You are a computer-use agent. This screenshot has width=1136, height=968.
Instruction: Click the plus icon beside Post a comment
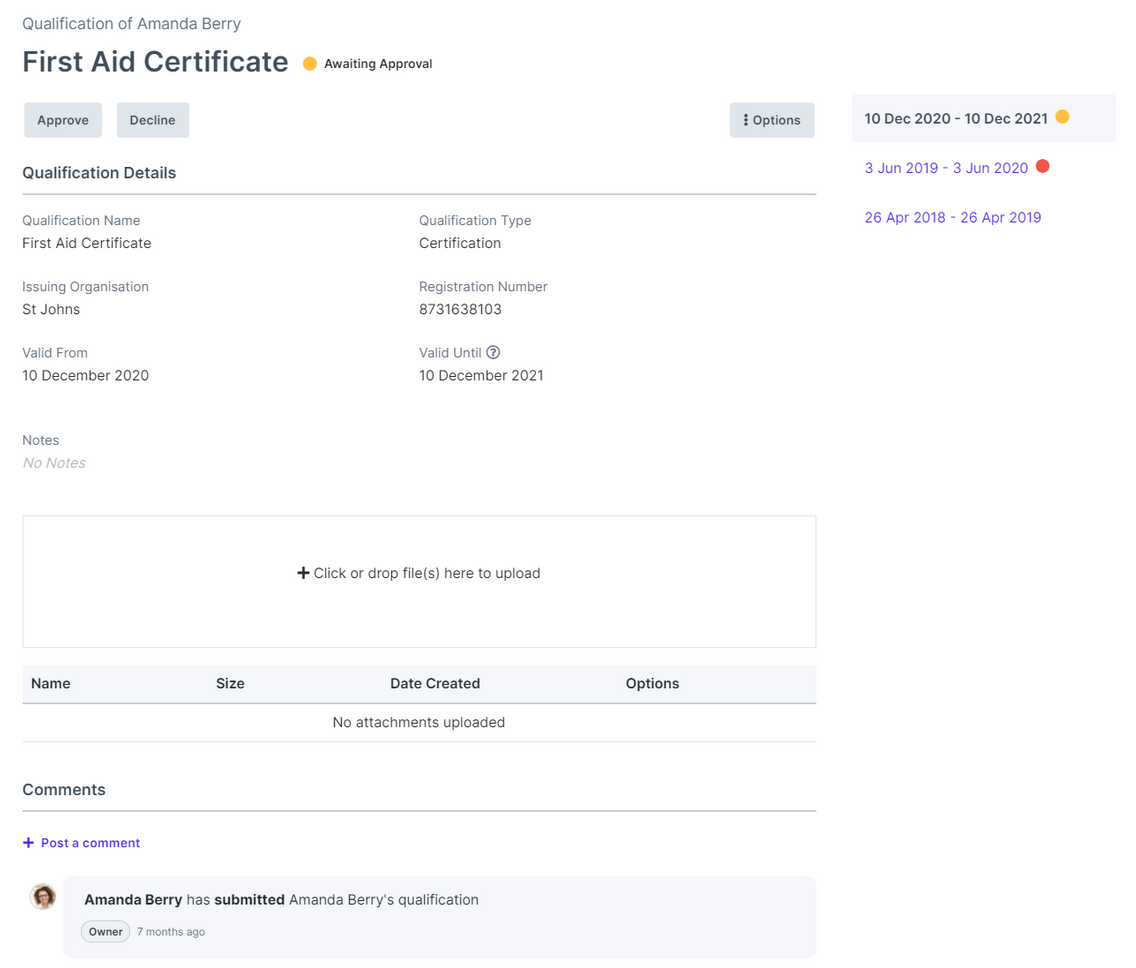coord(28,843)
